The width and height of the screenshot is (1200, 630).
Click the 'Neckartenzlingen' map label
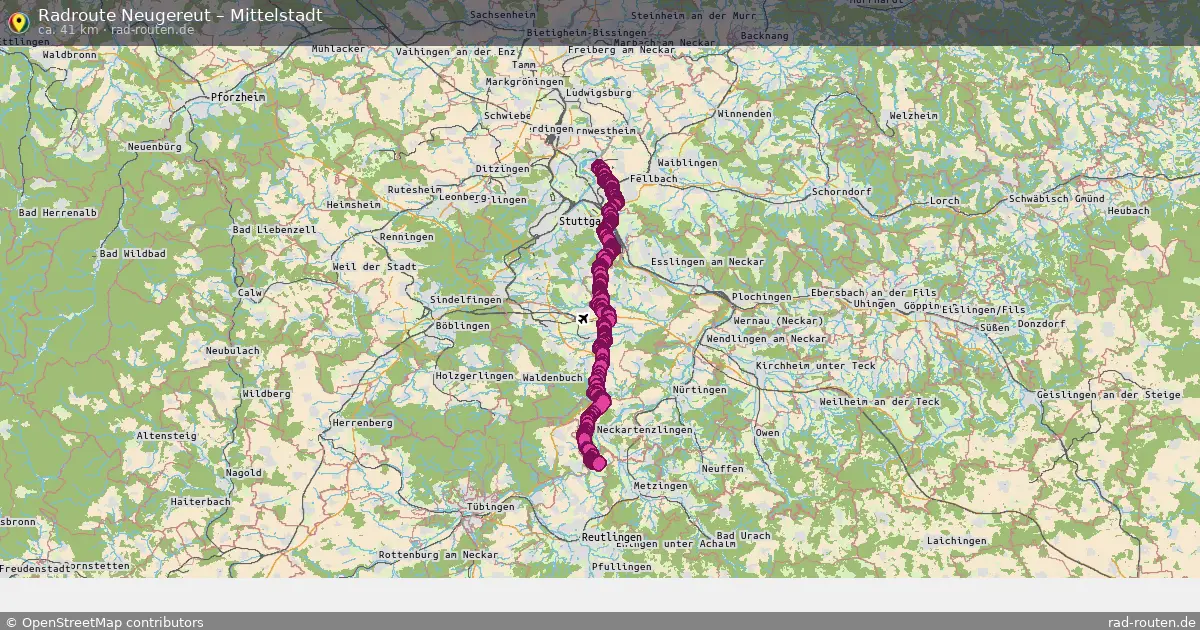644,430
